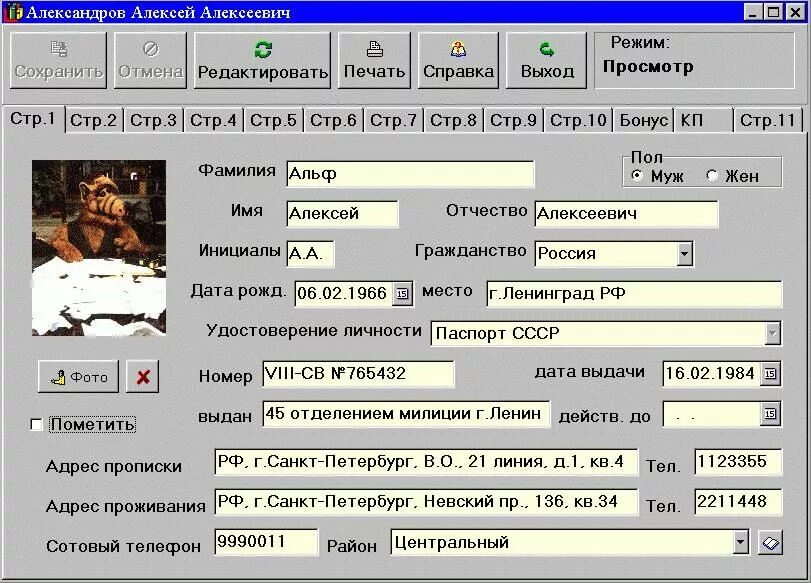Open the calendar for действ. до field
Image resolution: width=811 pixels, height=583 pixels.
(770, 413)
